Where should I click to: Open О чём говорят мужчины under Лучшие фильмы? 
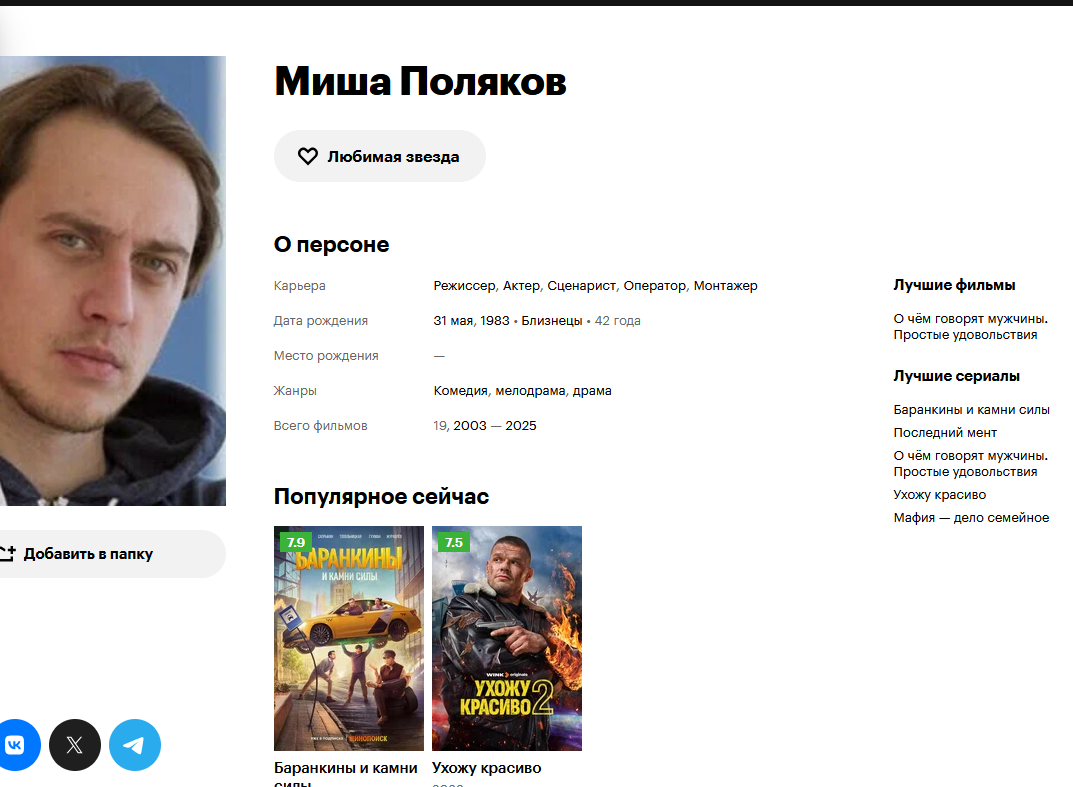(x=970, y=326)
